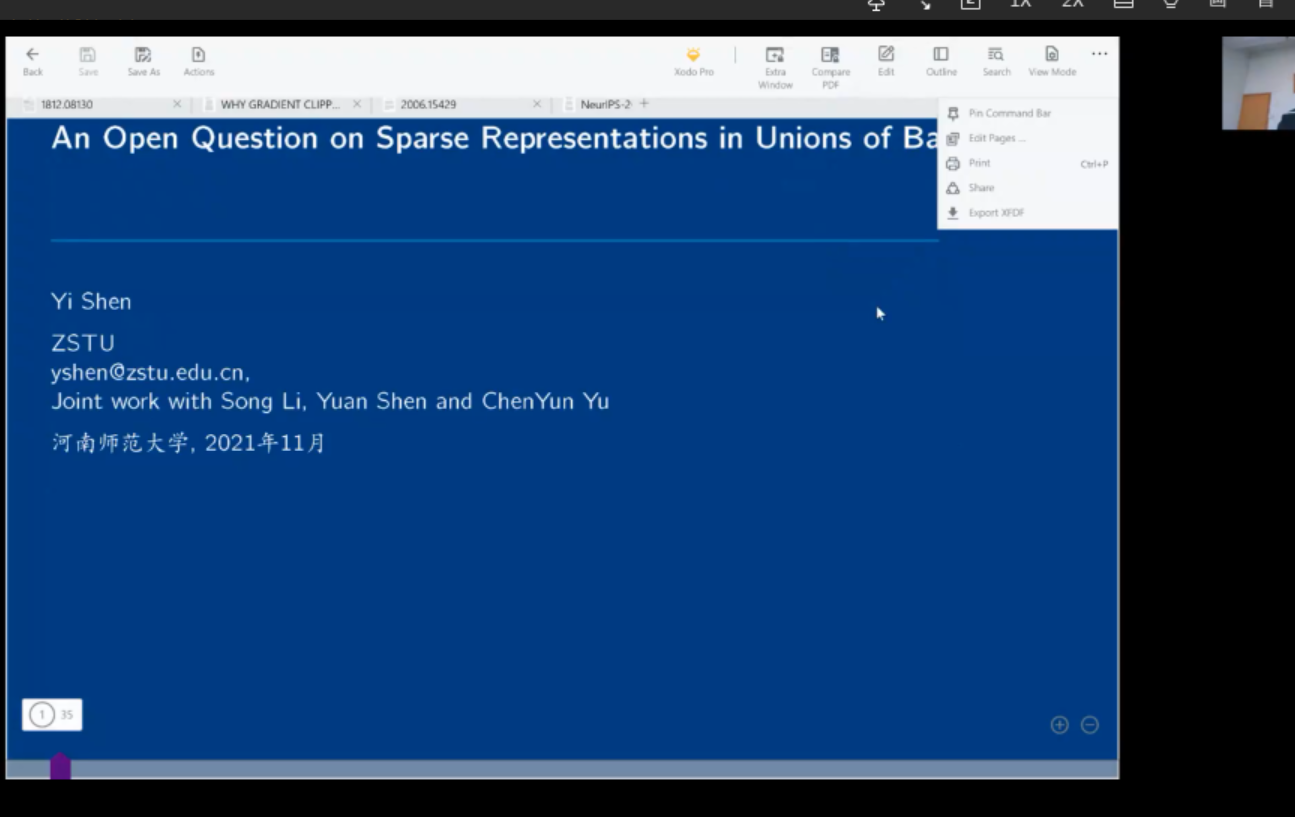Open an Extra Window

coord(775,56)
